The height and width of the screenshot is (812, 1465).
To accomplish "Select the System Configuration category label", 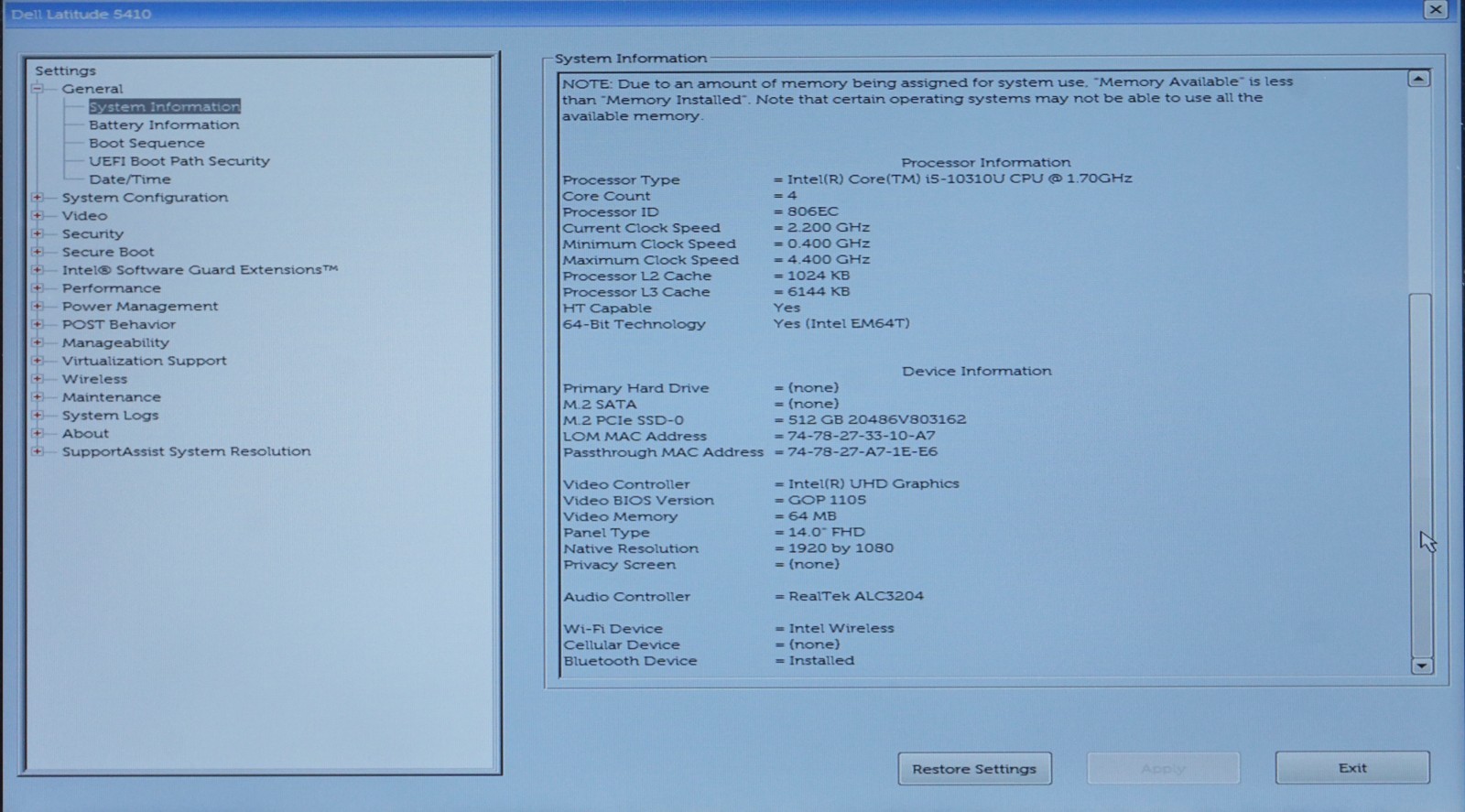I will click(145, 198).
